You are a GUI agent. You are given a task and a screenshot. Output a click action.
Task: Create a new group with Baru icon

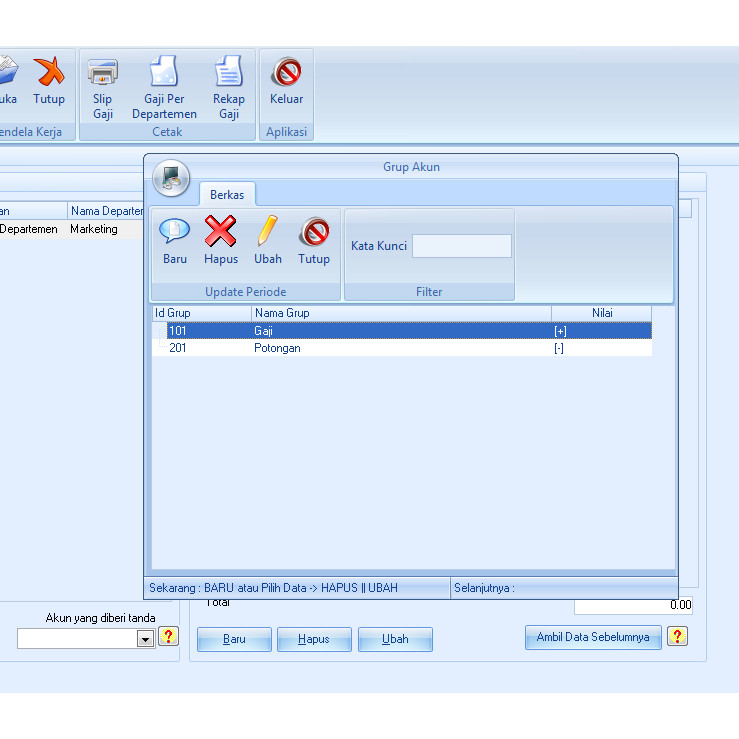coord(174,240)
